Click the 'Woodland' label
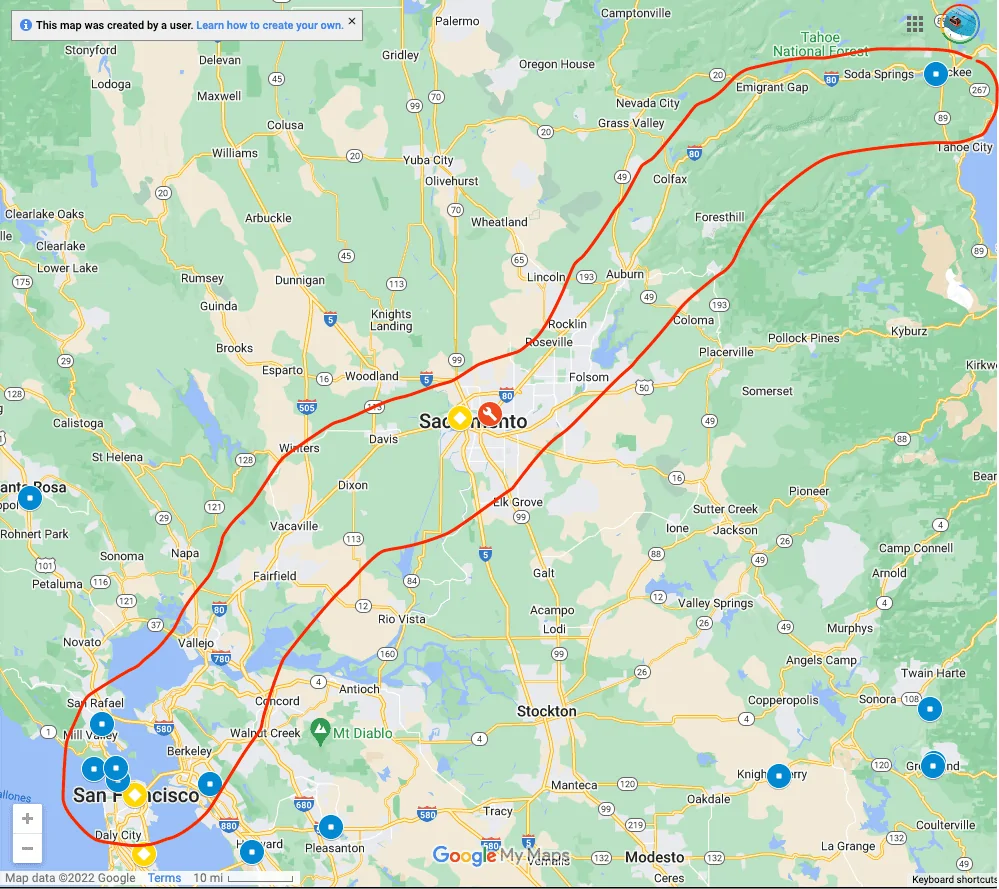The width and height of the screenshot is (999, 889). 371,376
